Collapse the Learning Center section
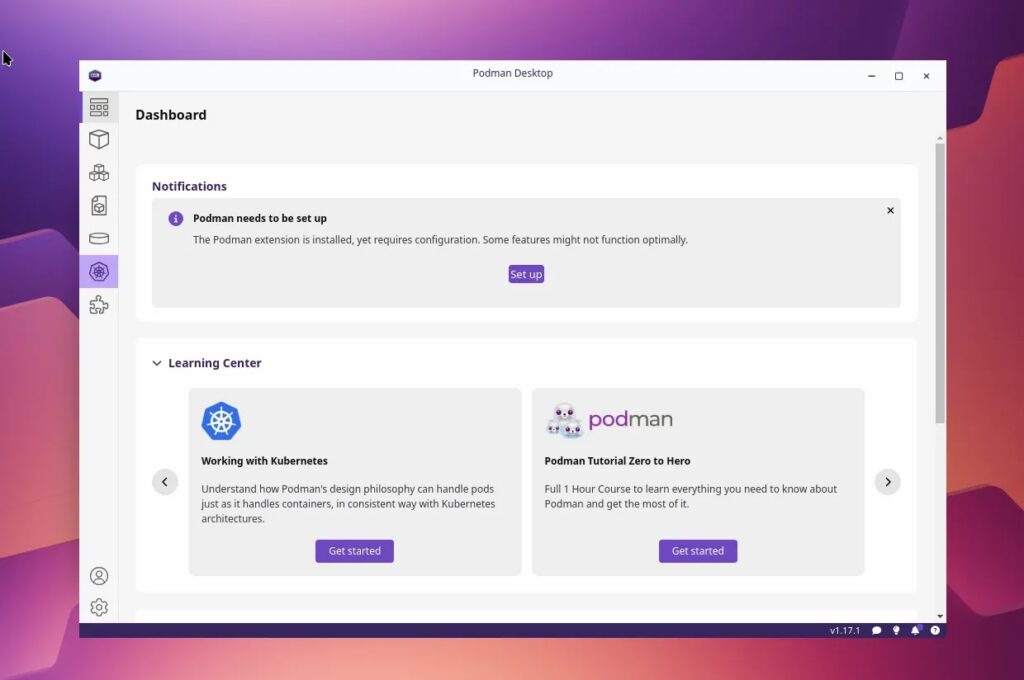This screenshot has height=680, width=1024. tap(156, 363)
